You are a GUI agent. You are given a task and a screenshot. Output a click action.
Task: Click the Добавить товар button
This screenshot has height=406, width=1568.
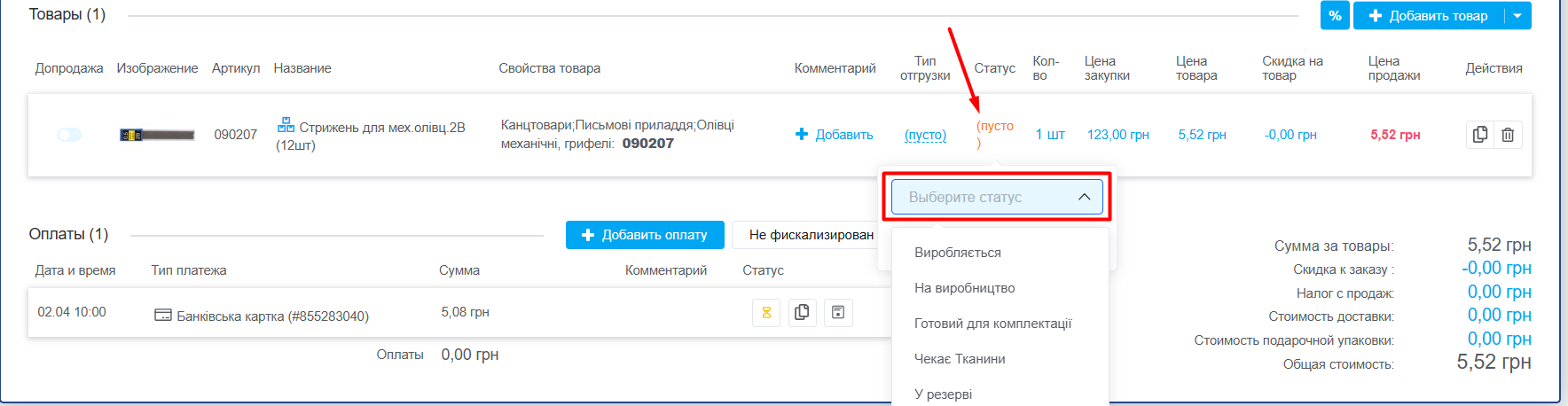(x=1429, y=15)
